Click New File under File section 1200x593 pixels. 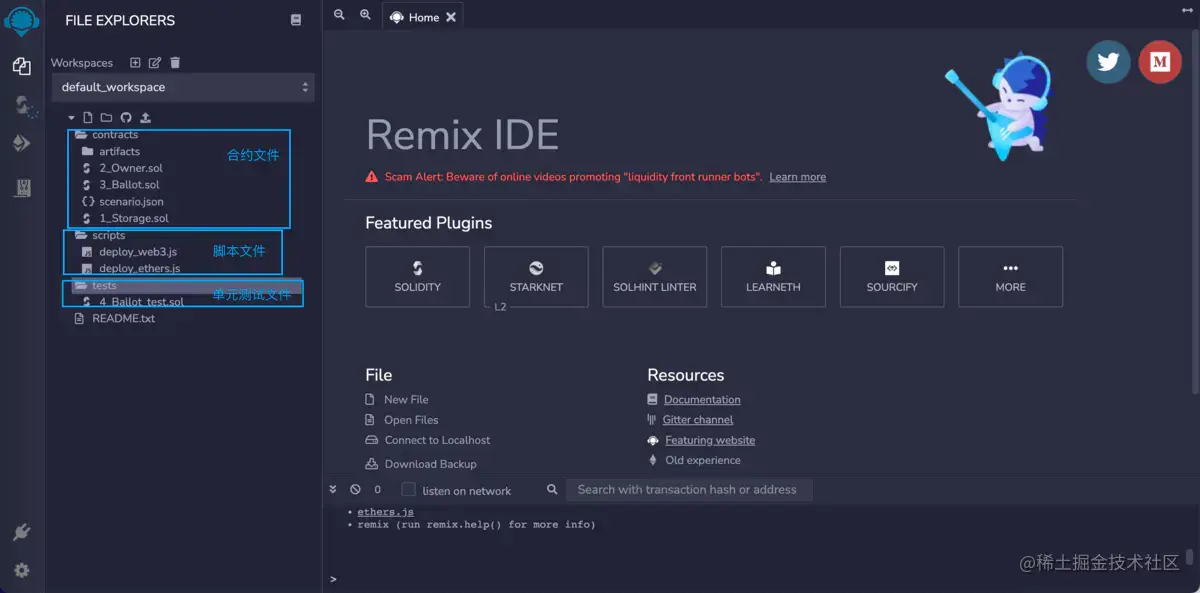tap(406, 399)
